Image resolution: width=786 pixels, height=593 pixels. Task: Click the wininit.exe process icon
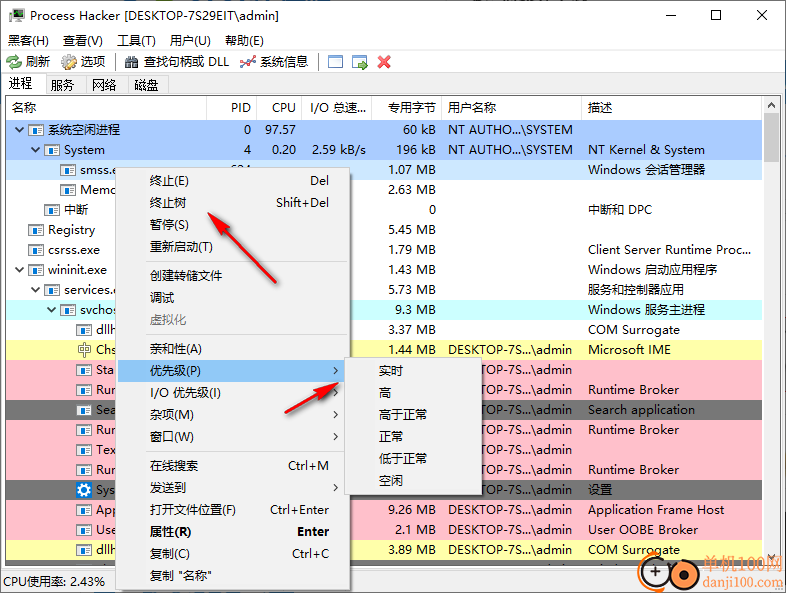click(x=36, y=270)
